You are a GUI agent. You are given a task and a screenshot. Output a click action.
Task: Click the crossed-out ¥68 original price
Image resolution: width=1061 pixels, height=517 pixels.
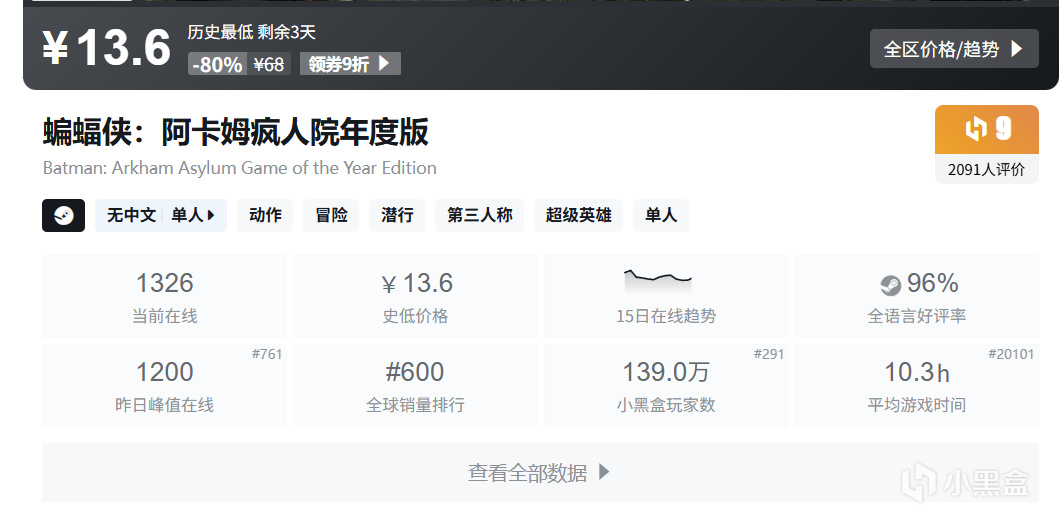coord(269,64)
